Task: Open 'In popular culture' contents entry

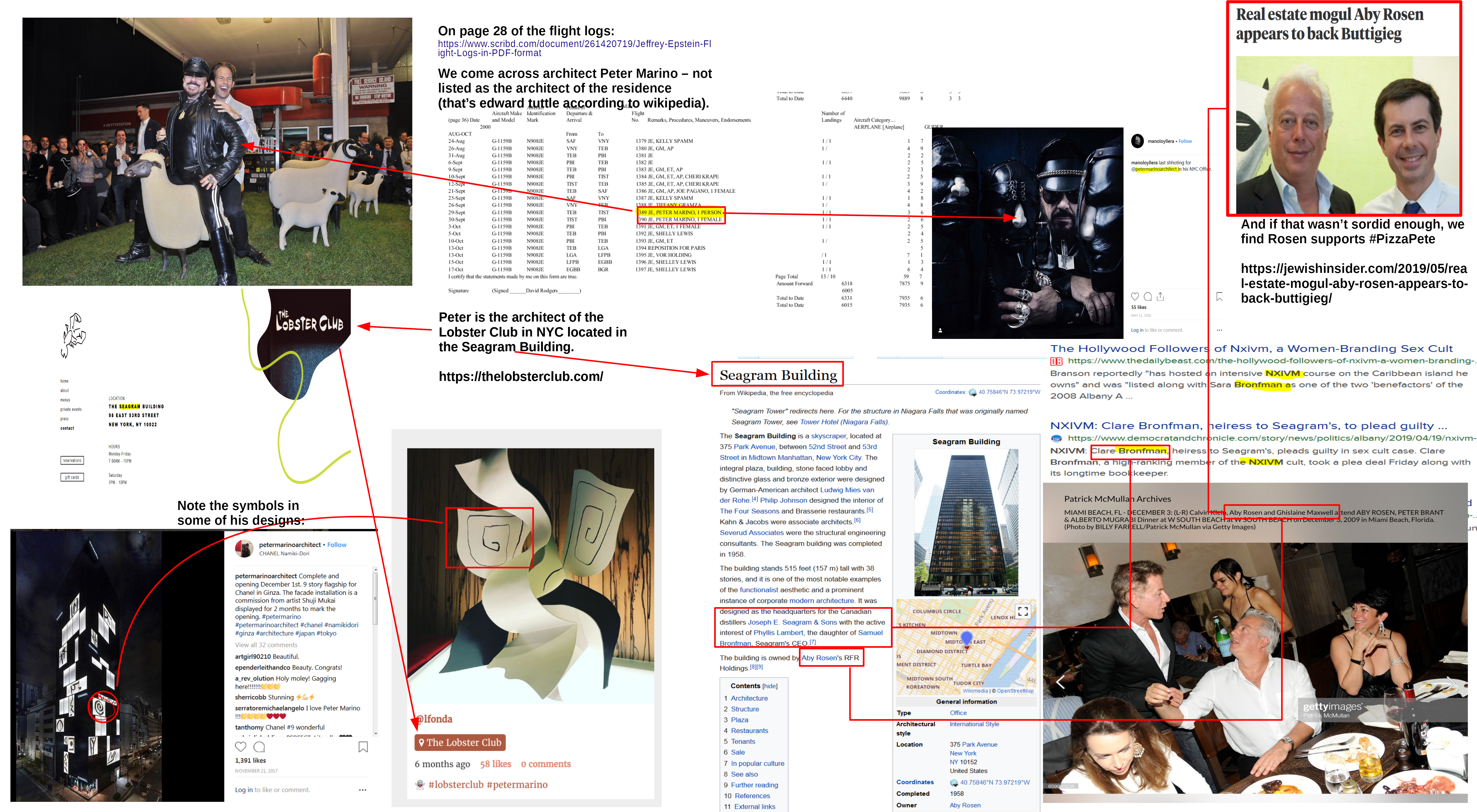Action: pos(757,763)
